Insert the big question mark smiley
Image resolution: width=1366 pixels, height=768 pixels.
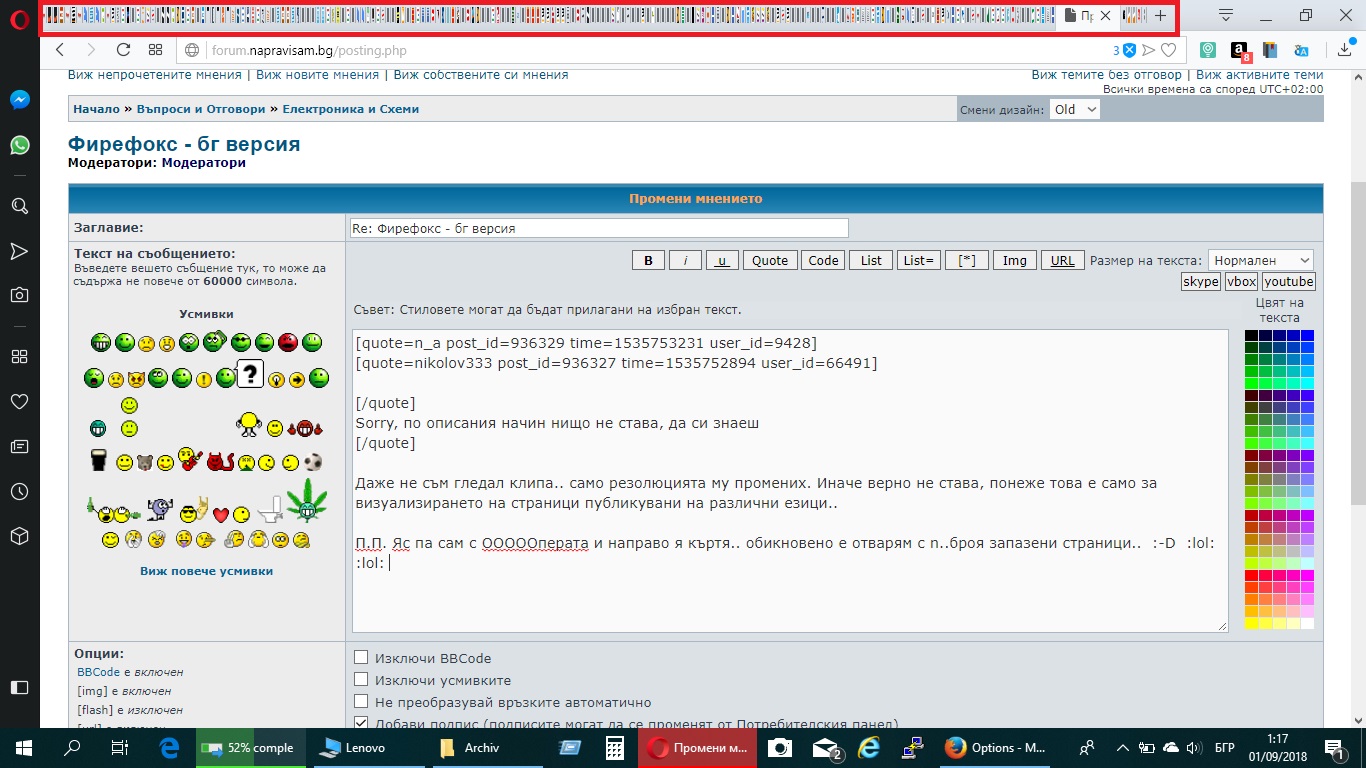(249, 375)
